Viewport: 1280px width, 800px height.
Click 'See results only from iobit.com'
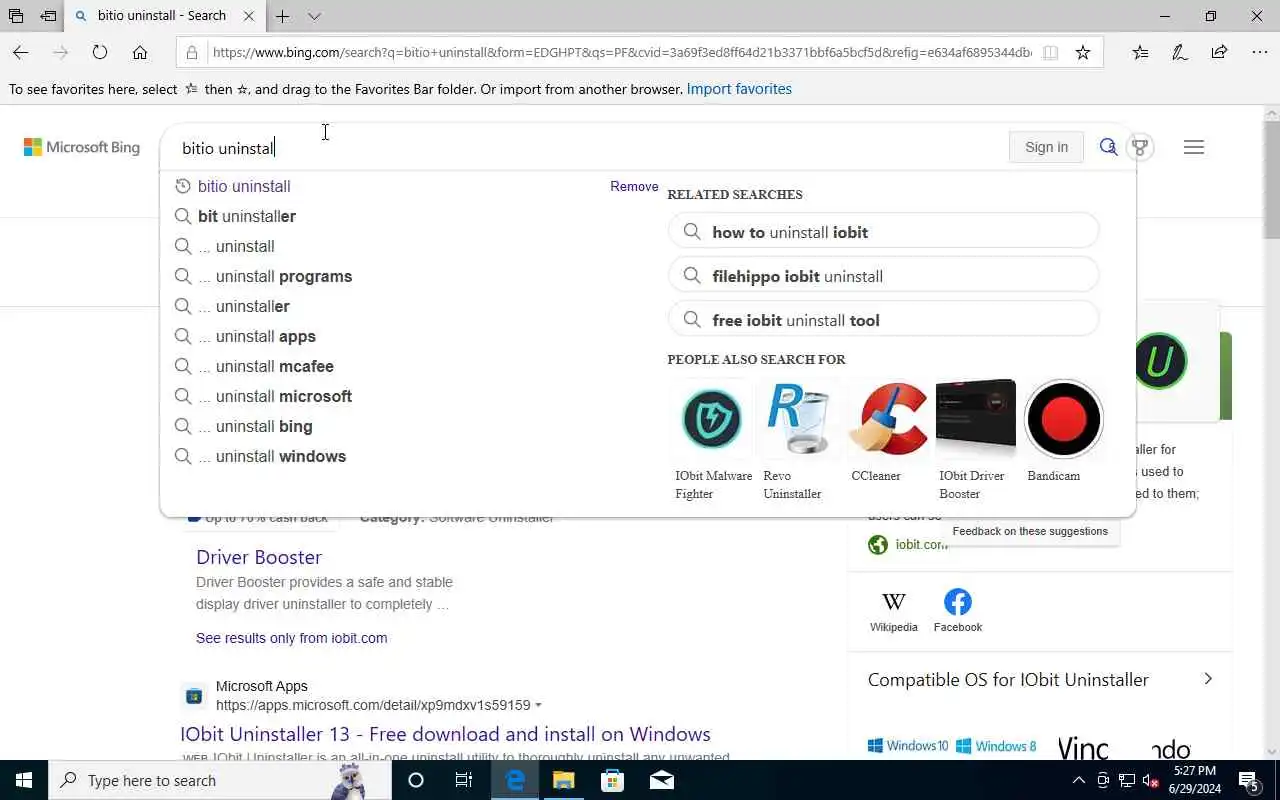click(x=291, y=638)
